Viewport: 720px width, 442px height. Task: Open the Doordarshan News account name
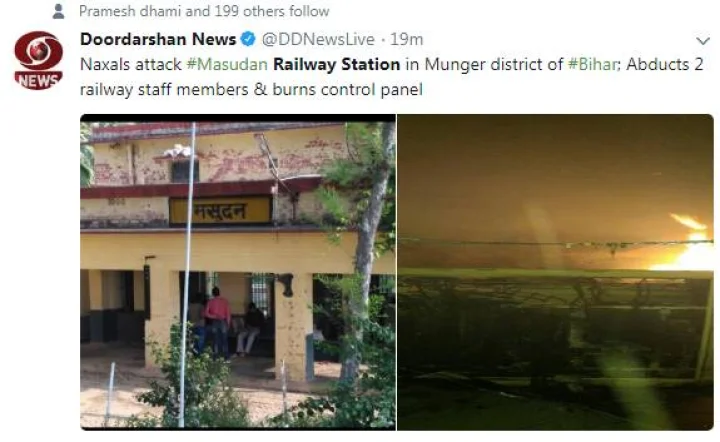[158, 39]
